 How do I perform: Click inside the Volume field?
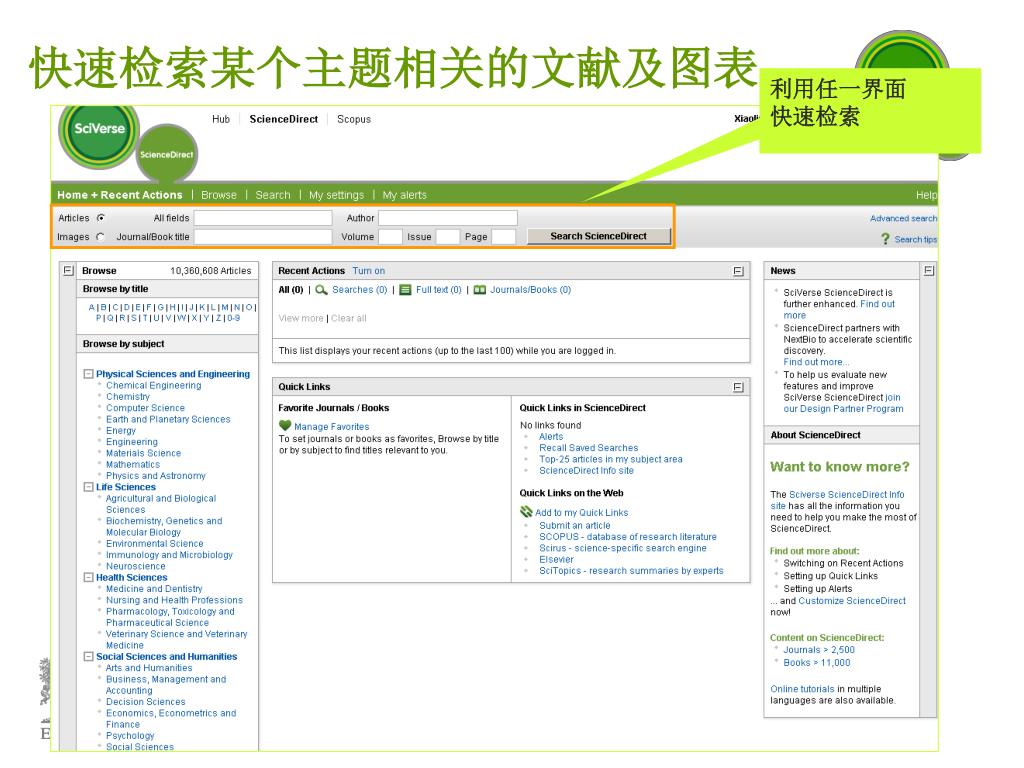click(x=391, y=236)
